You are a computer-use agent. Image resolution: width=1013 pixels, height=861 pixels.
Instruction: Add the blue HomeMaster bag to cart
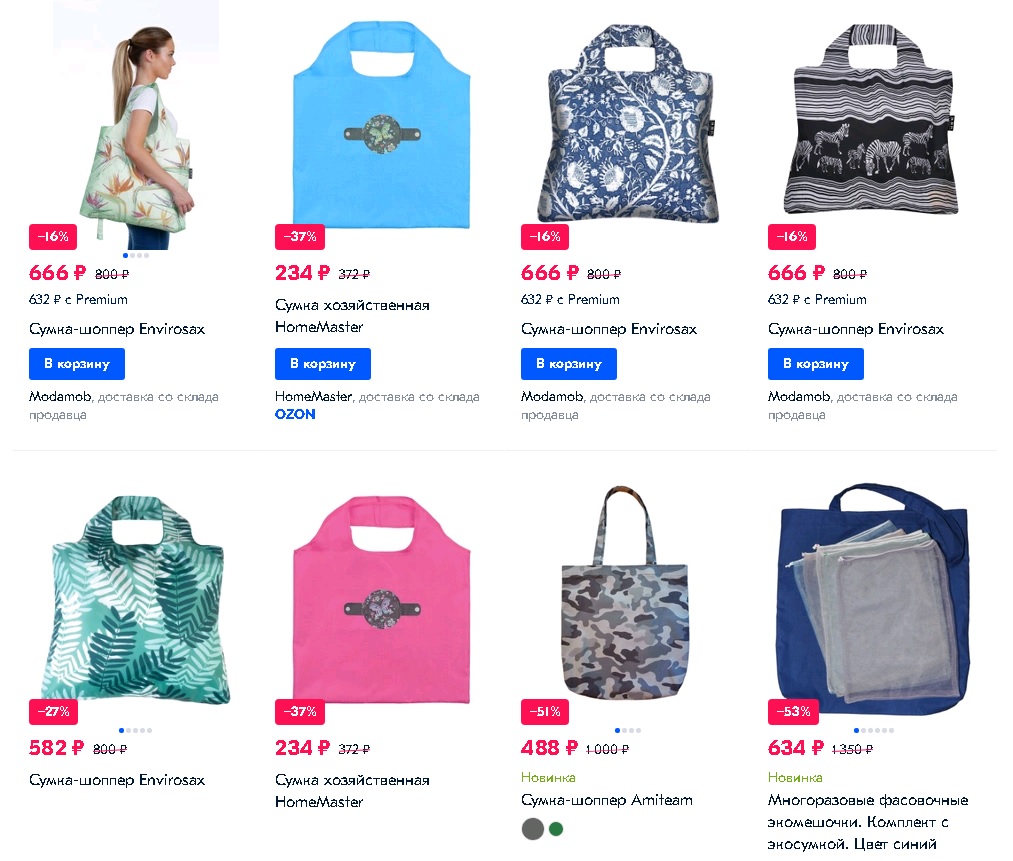pyautogui.click(x=322, y=364)
